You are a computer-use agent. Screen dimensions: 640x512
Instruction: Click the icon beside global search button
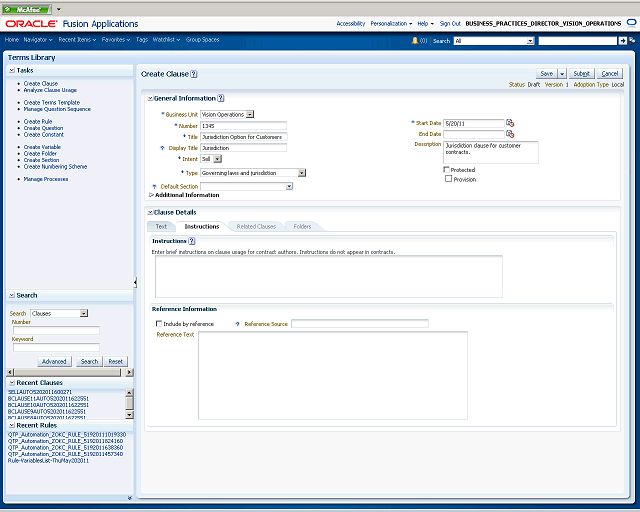(632, 40)
